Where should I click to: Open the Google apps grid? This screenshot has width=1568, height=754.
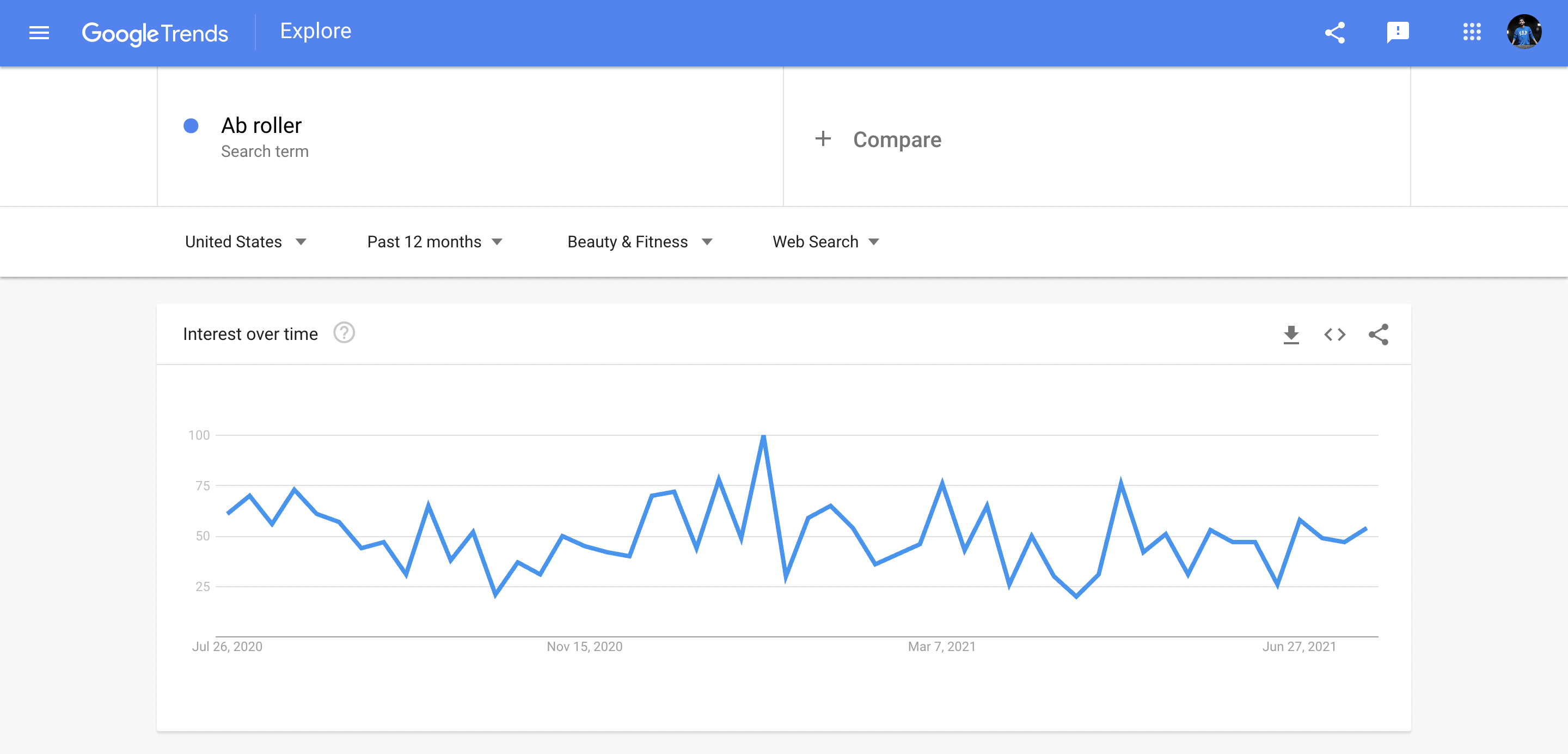[x=1471, y=32]
